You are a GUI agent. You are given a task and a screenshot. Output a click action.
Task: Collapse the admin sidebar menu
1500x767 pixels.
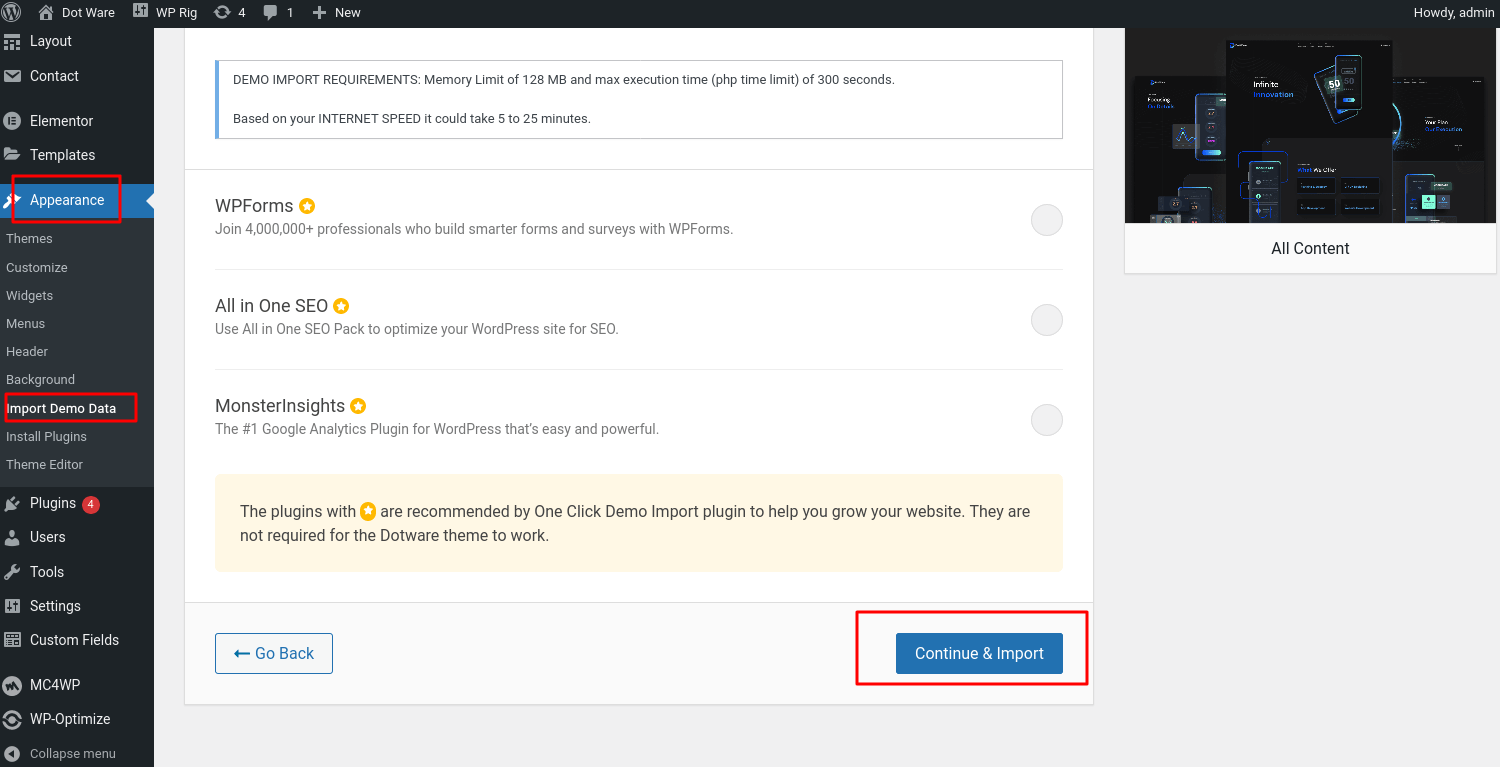[x=60, y=754]
